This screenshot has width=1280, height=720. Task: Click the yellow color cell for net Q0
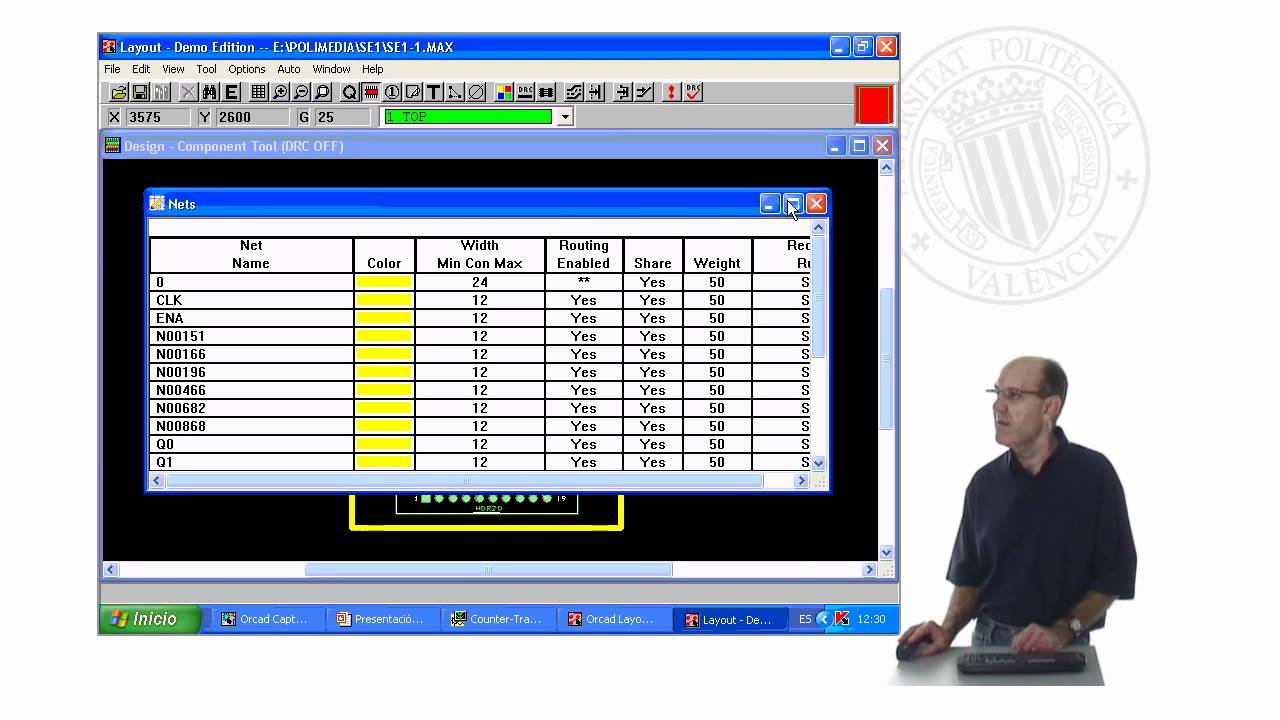pyautogui.click(x=384, y=444)
